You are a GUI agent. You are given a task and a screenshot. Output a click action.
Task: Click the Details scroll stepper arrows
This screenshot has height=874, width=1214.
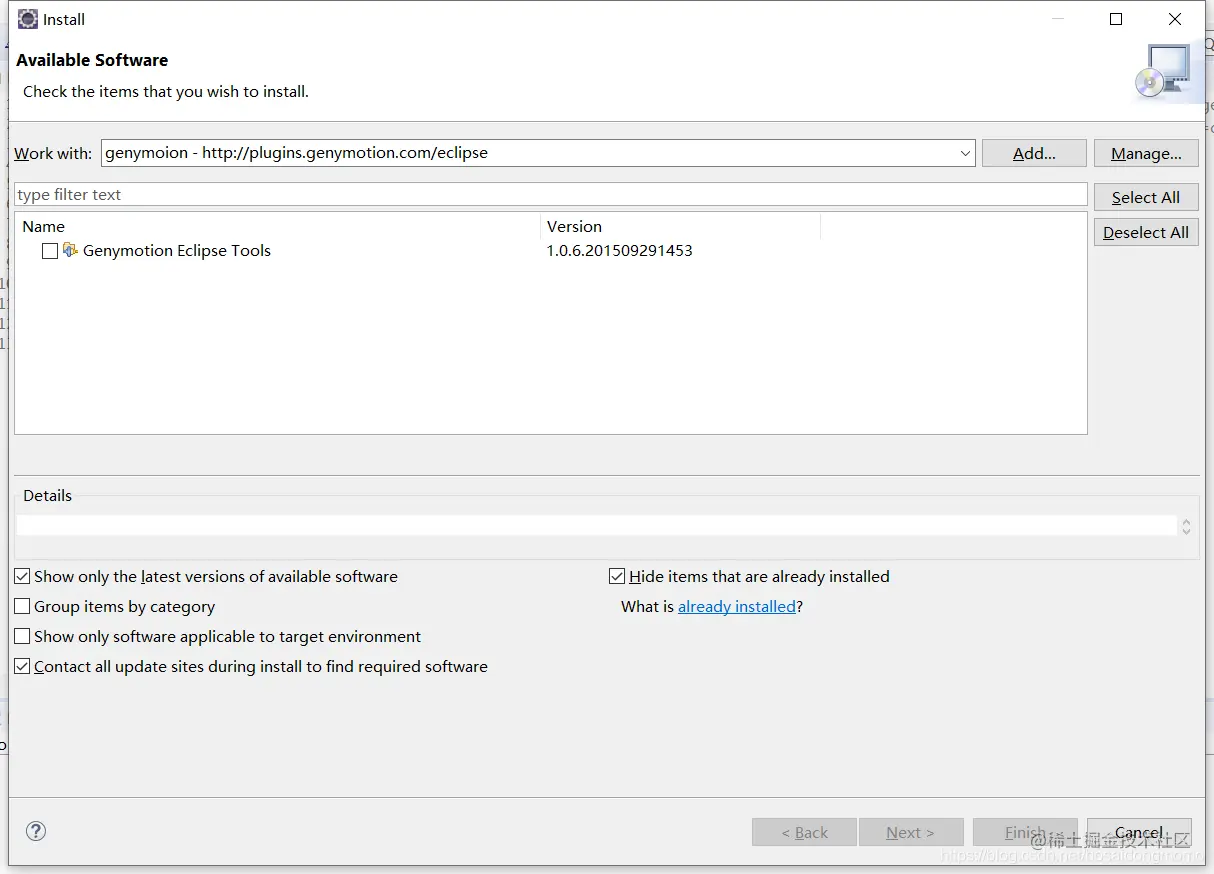pyautogui.click(x=1186, y=526)
